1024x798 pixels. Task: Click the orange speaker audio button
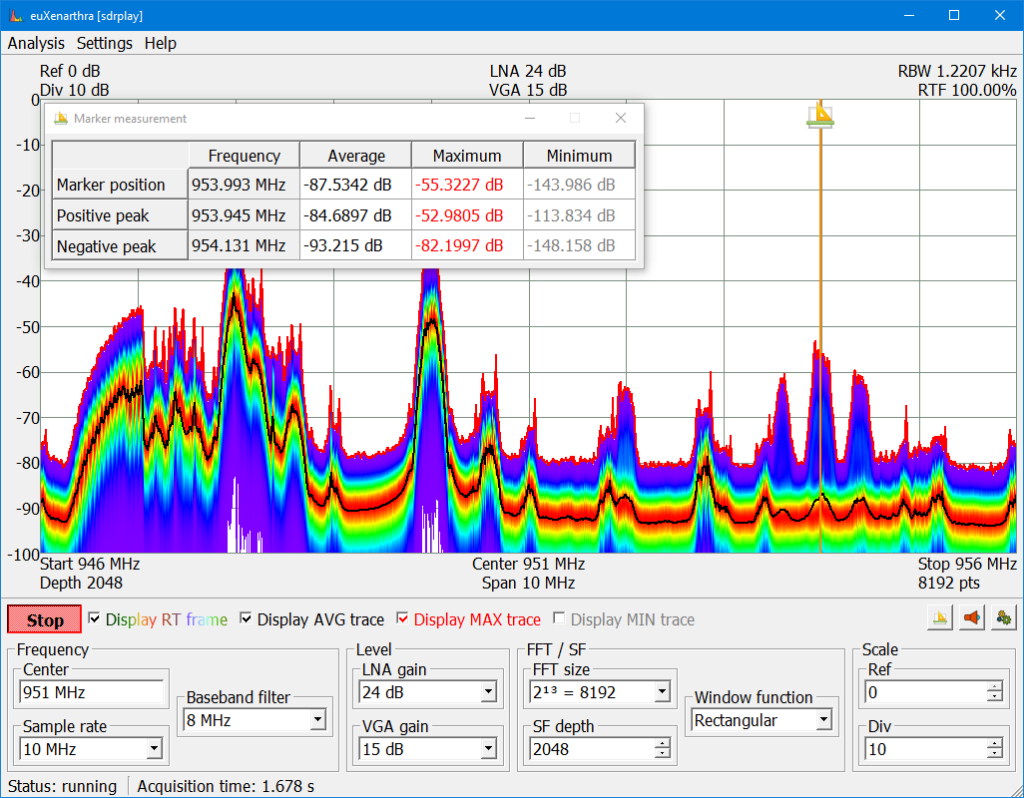coord(970,618)
